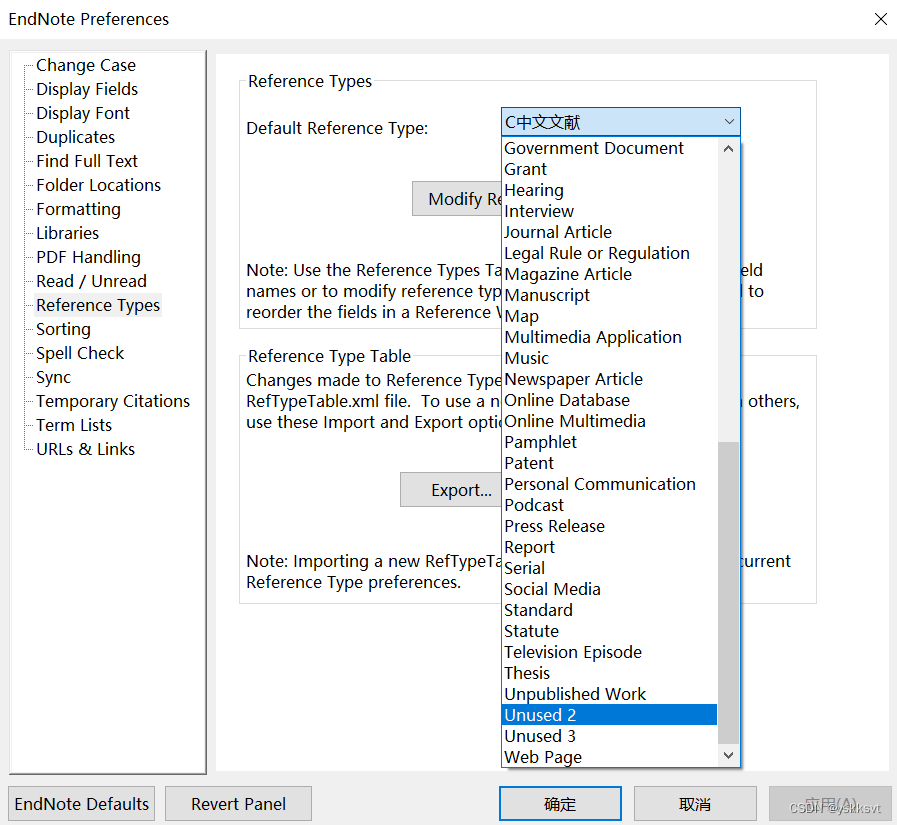This screenshot has height=825, width=897.
Task: Select Interview reference type
Action: pos(609,212)
